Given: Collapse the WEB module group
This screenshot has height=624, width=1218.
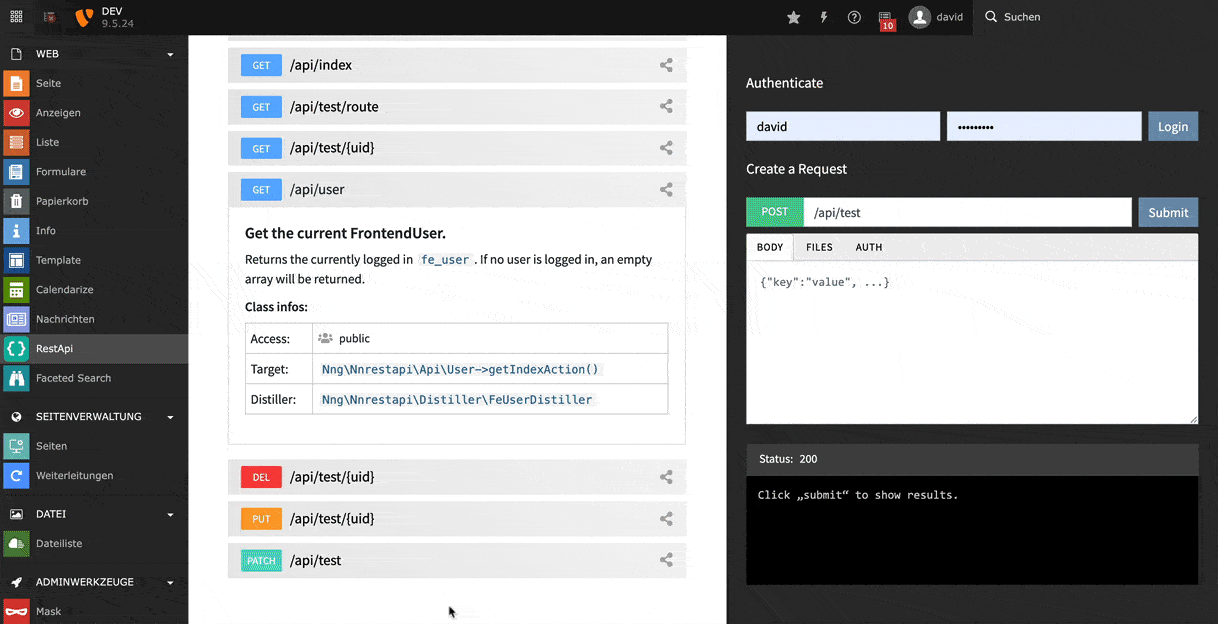Looking at the screenshot, I should point(169,53).
